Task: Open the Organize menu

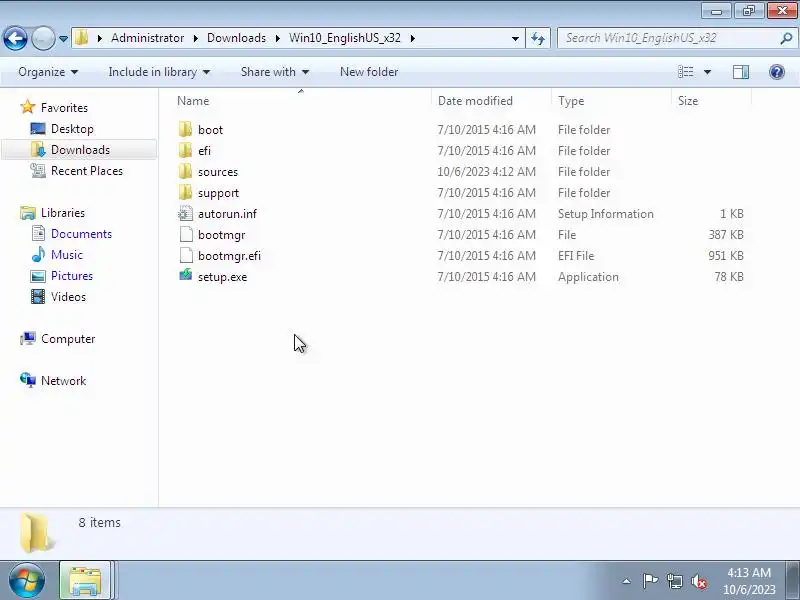Action: pos(48,72)
